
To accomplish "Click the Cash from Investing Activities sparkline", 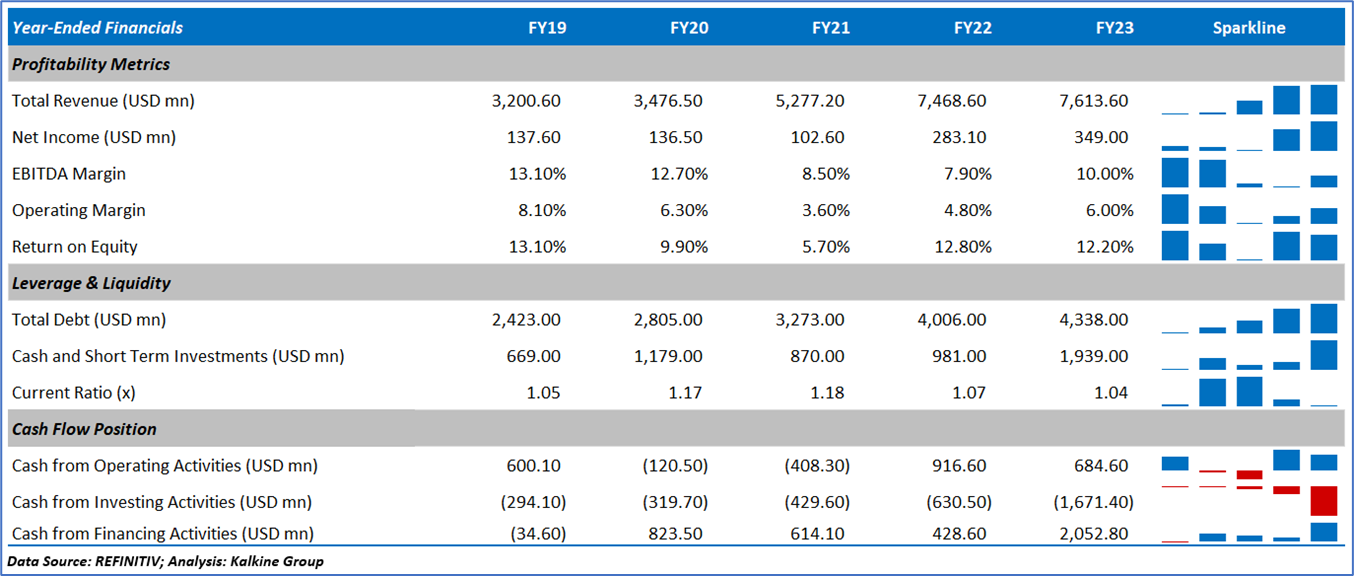I will tap(1249, 499).
